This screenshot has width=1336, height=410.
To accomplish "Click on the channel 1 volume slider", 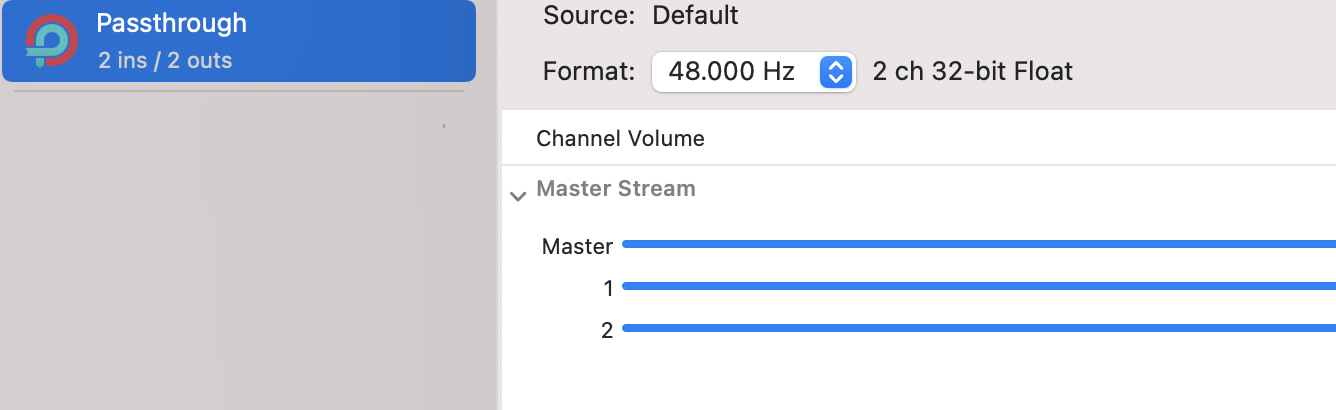I will coord(978,286).
